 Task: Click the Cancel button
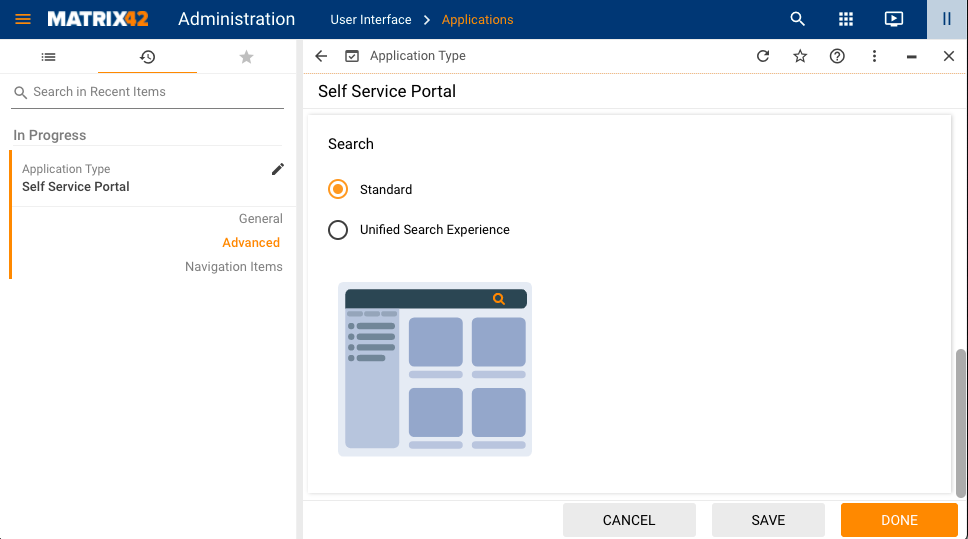pyautogui.click(x=628, y=520)
